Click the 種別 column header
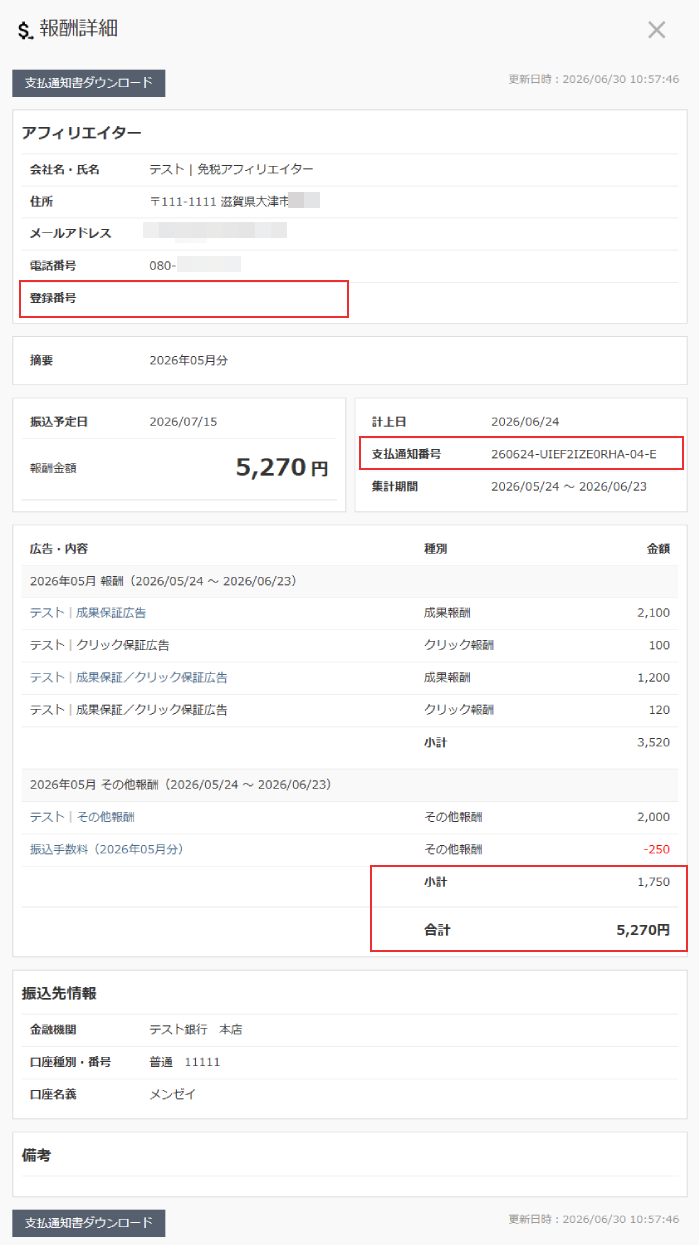The height and width of the screenshot is (1245, 699). coord(436,549)
